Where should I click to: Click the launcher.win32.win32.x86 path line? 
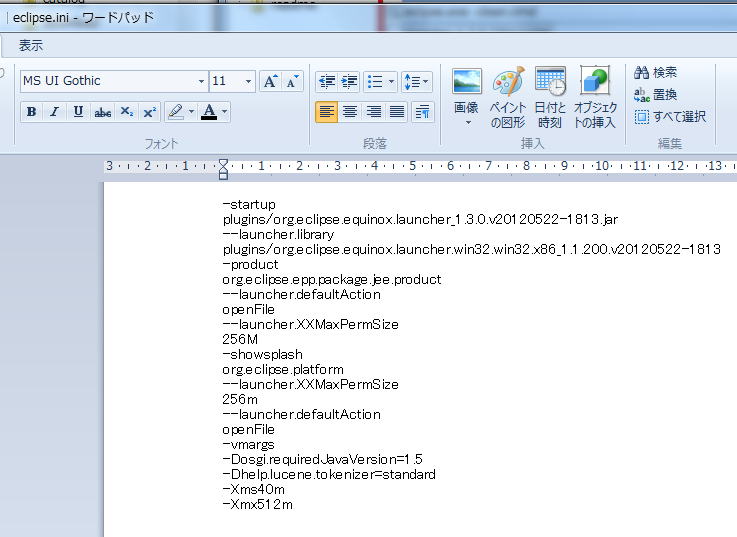[x=471, y=249]
